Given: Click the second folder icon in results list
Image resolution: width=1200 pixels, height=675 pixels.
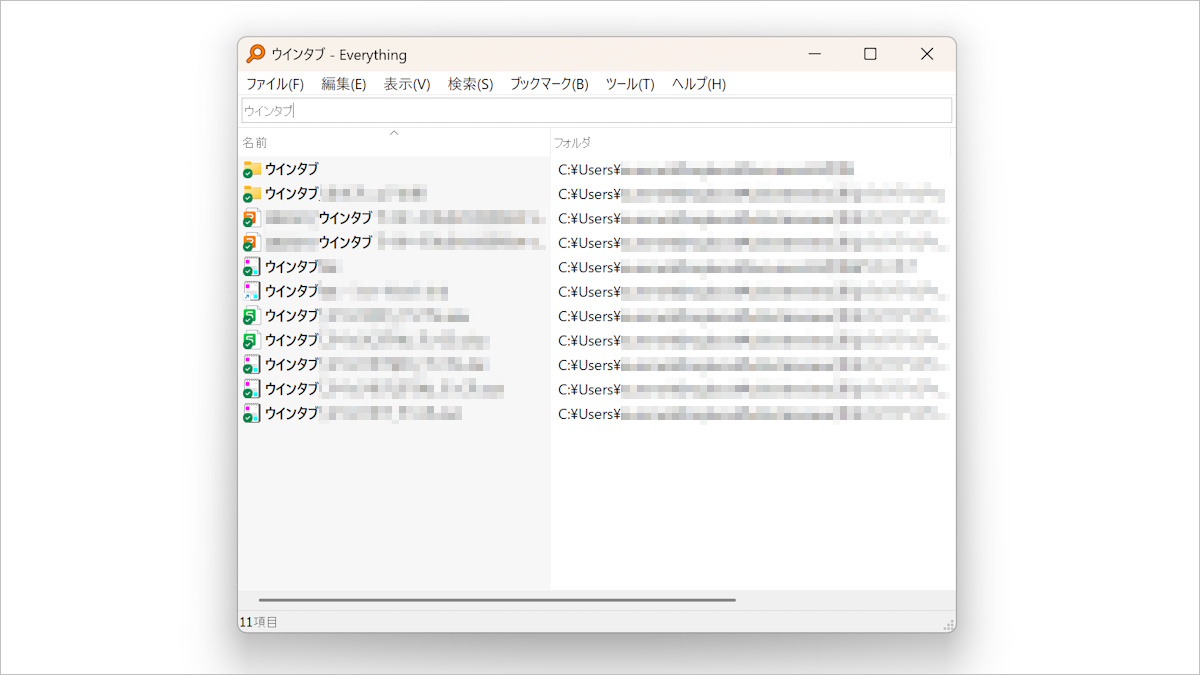Looking at the screenshot, I should pos(252,193).
